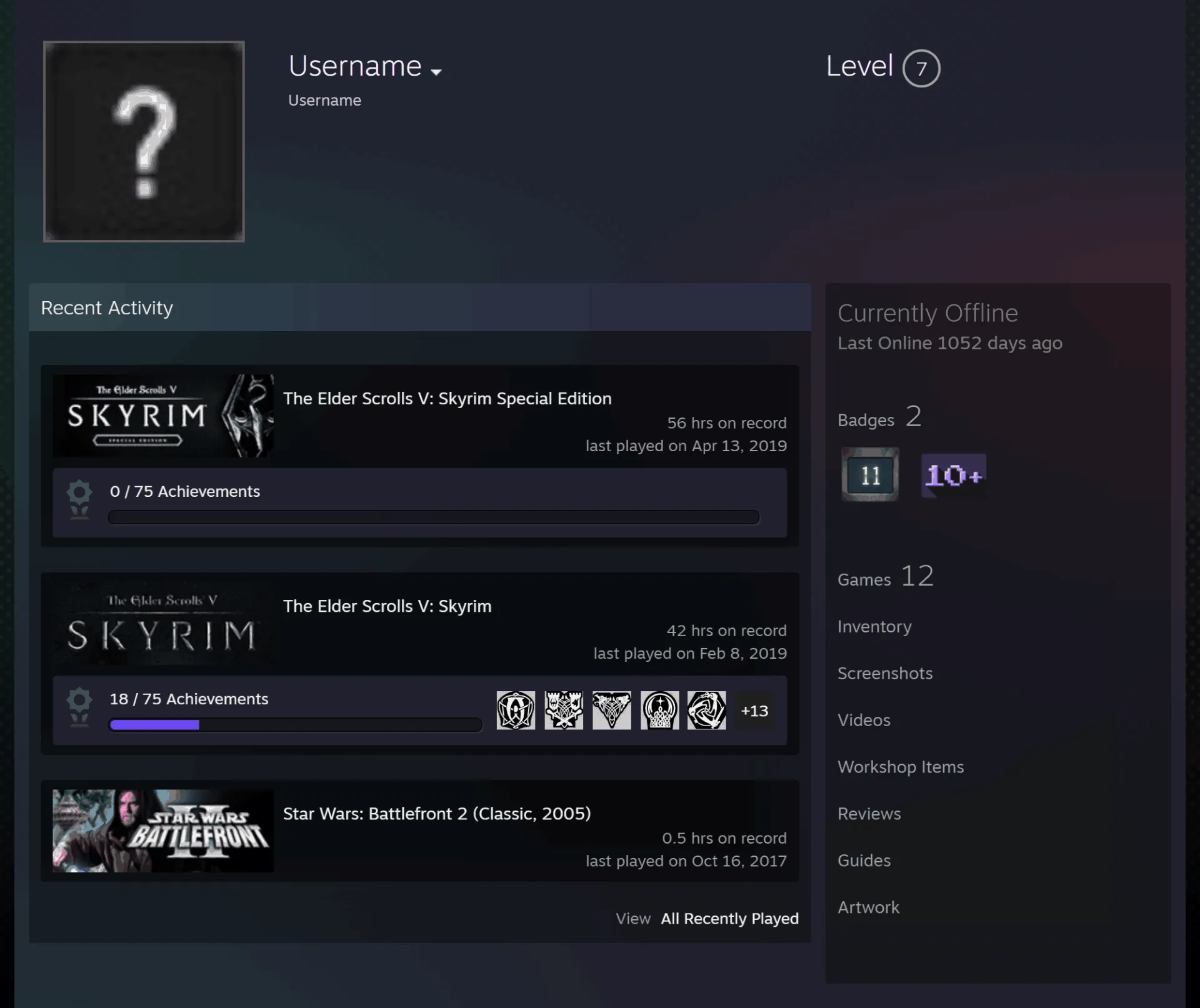This screenshot has width=1200, height=1008.
Task: Click 'last played on Feb 8, 2019' text
Action: [x=690, y=654]
